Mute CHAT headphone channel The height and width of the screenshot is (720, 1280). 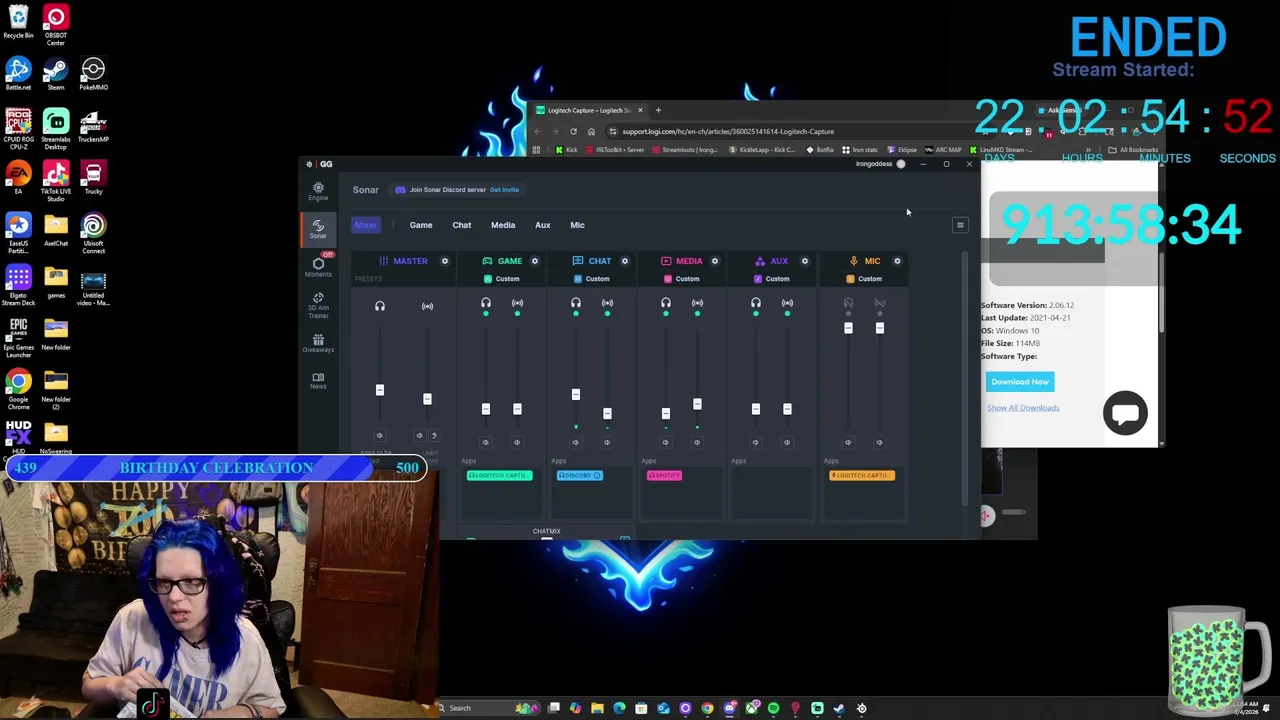[x=575, y=442]
